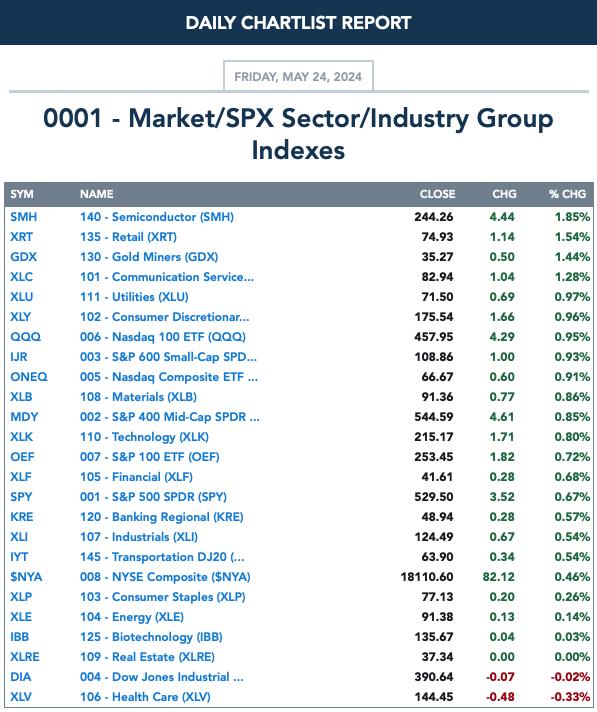This screenshot has width=597, height=712.
Task: Select the ONEQ symbol link
Action: (x=29, y=376)
